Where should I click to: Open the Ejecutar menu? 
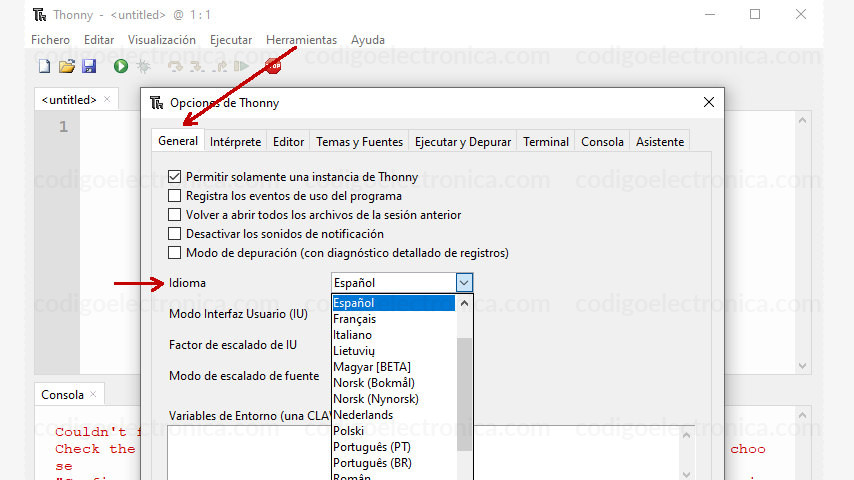pos(231,40)
